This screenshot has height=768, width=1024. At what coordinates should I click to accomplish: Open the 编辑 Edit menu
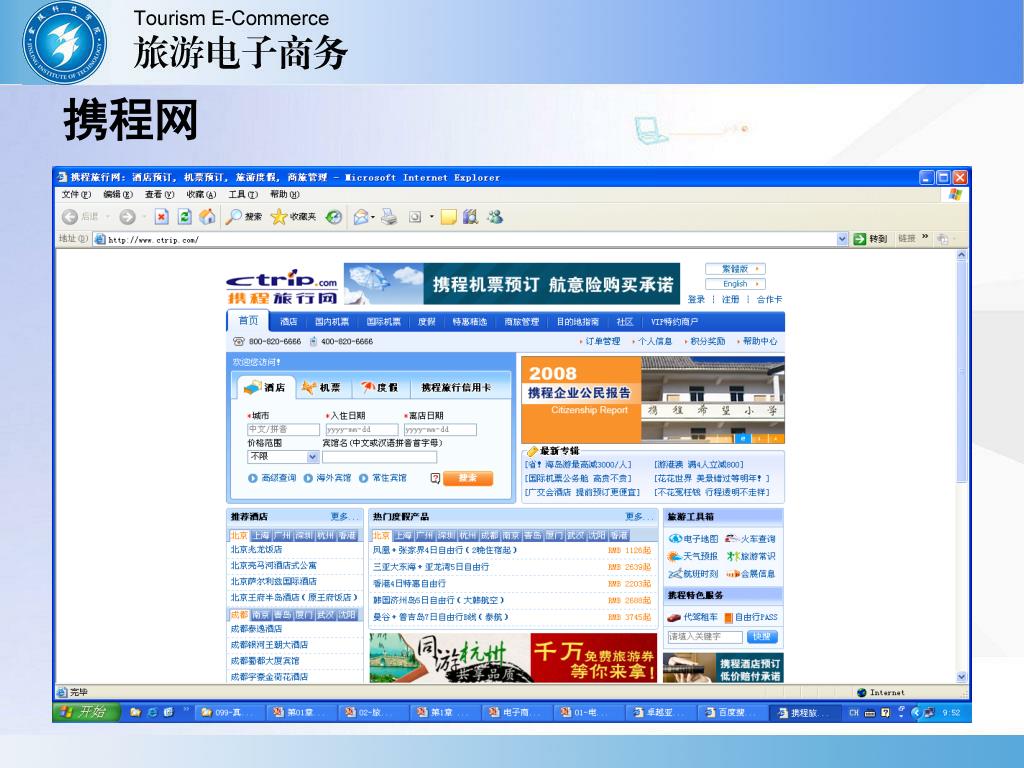tap(118, 195)
